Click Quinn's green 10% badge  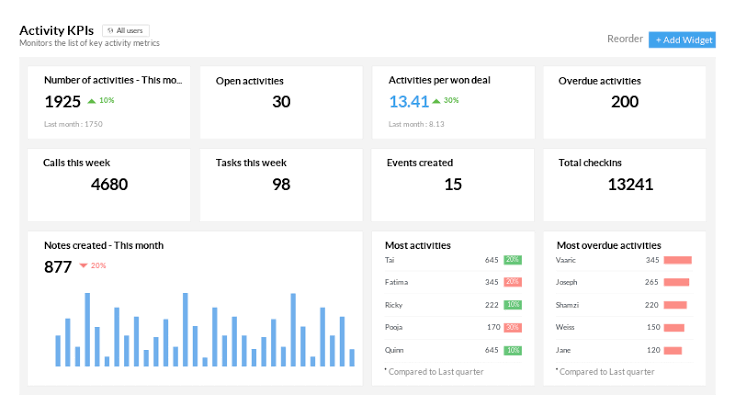(x=512, y=350)
